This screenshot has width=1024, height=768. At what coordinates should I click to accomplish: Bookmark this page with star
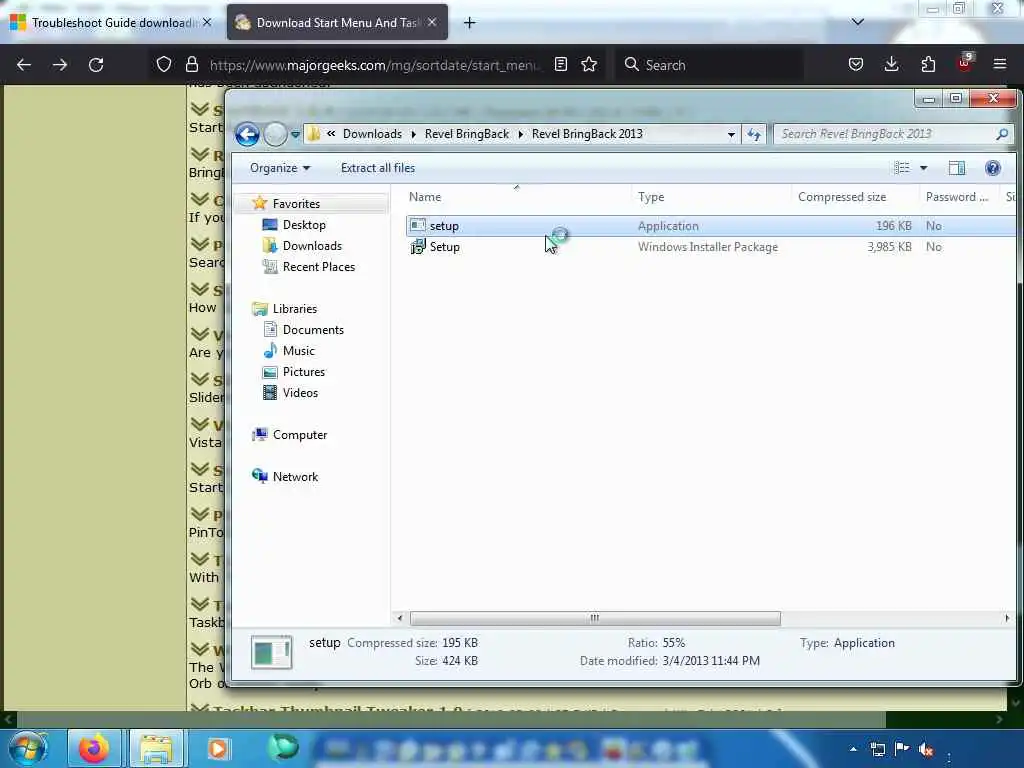click(x=589, y=64)
